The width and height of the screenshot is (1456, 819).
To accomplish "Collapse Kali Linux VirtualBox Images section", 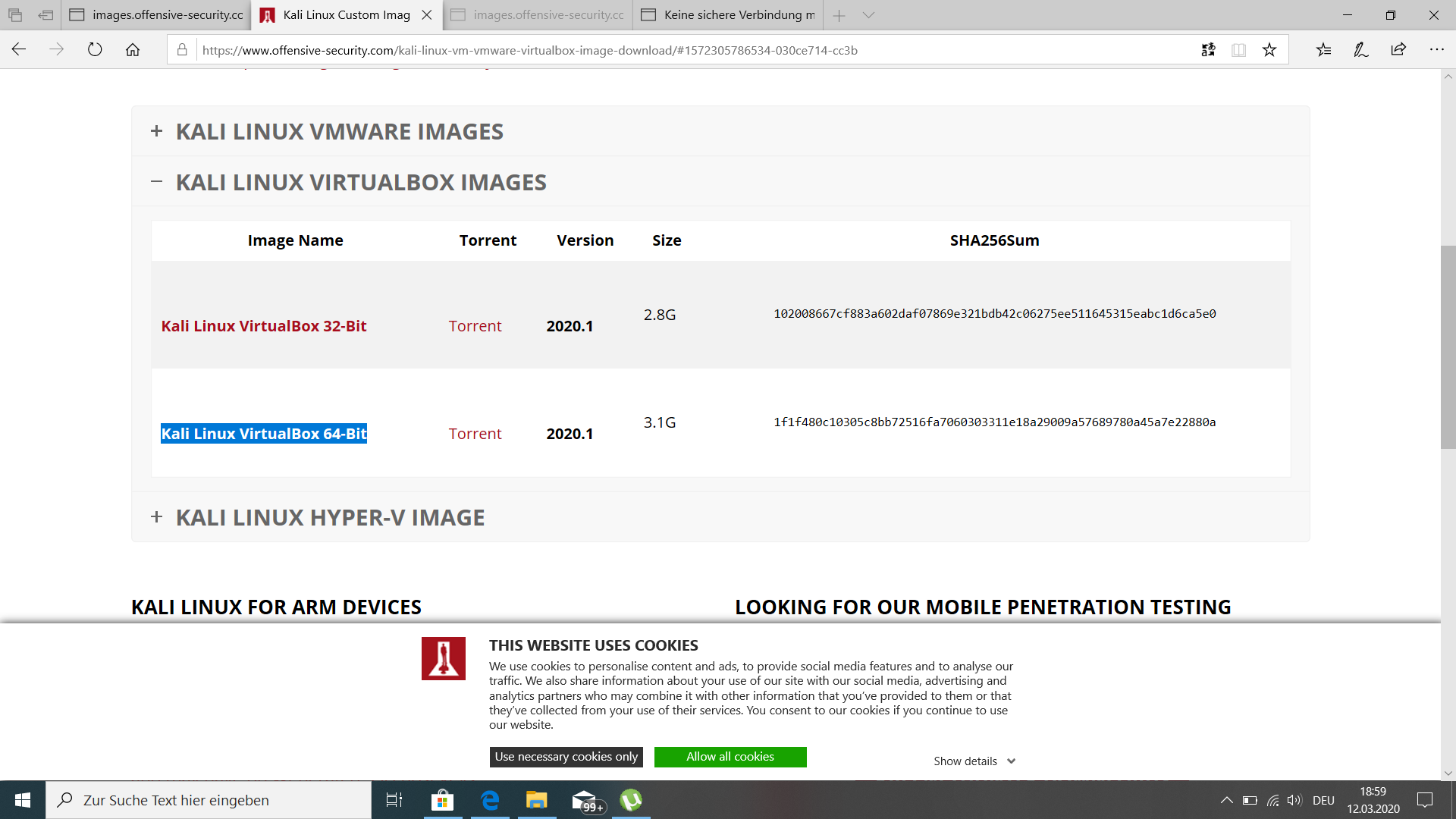I will pyautogui.click(x=360, y=183).
